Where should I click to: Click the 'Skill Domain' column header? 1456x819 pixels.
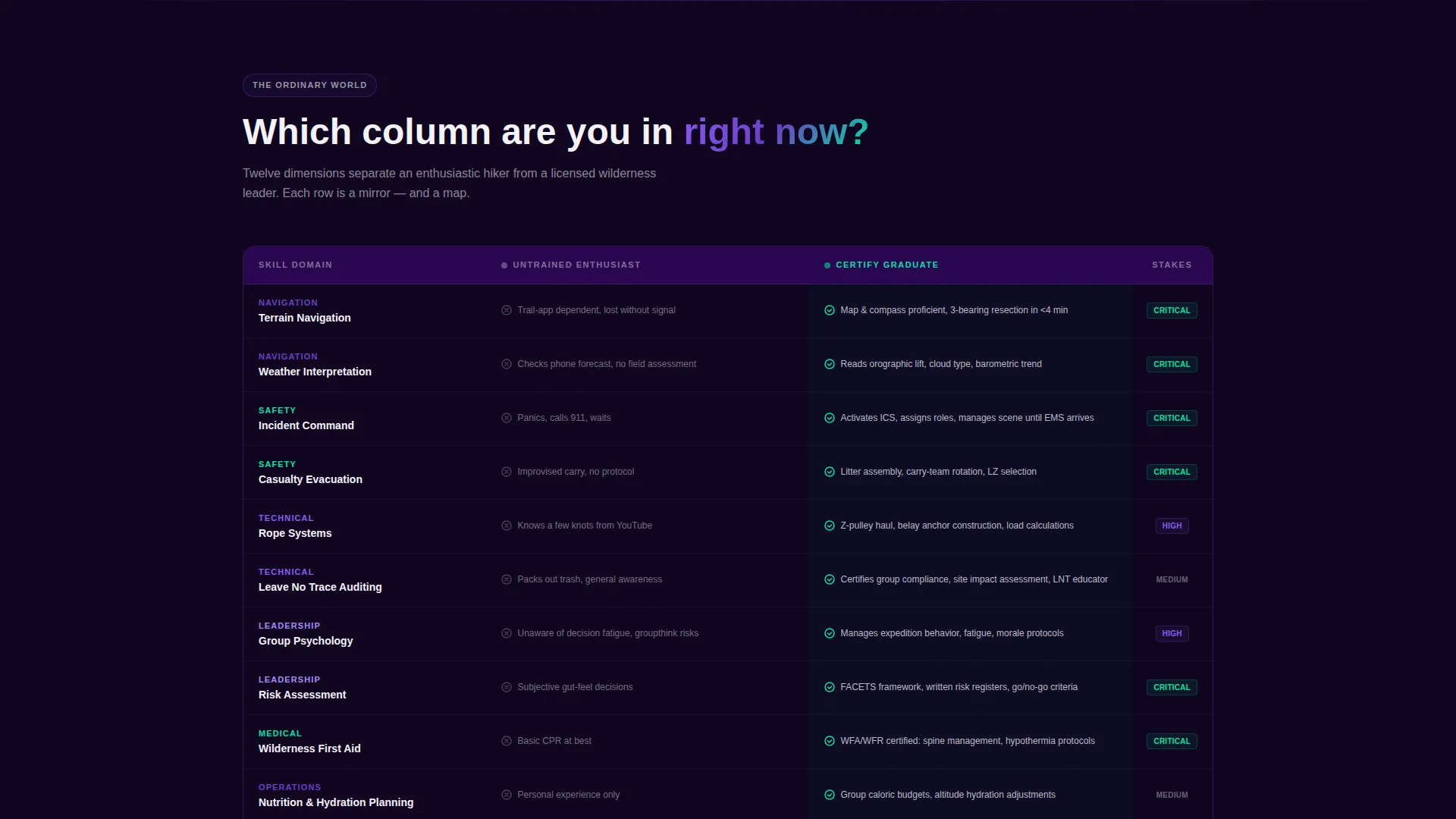click(x=295, y=265)
